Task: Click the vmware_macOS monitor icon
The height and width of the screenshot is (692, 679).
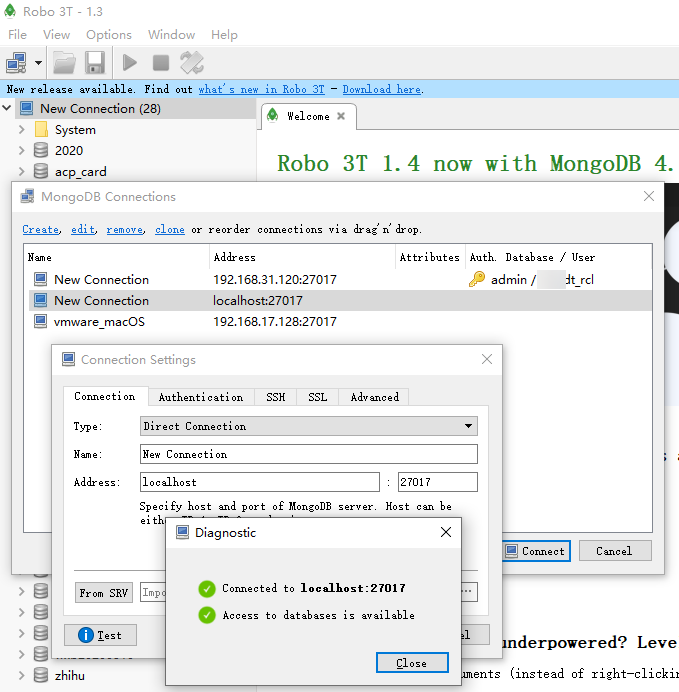Action: click(41, 321)
